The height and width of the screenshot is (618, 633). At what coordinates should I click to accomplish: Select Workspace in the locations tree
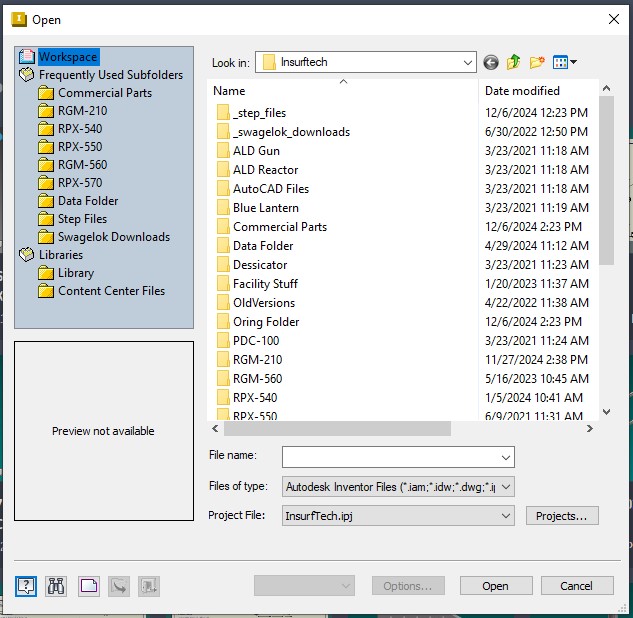point(68,57)
